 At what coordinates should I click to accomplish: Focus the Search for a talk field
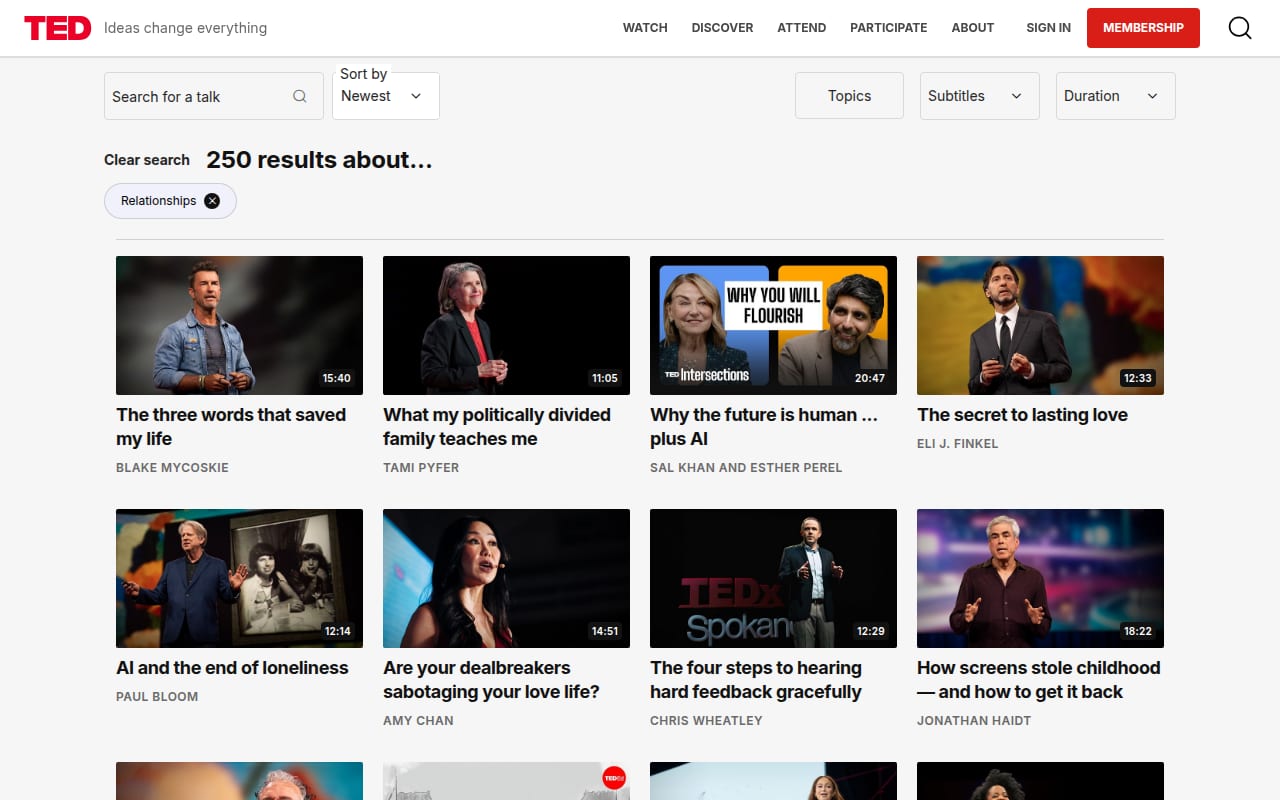(214, 96)
